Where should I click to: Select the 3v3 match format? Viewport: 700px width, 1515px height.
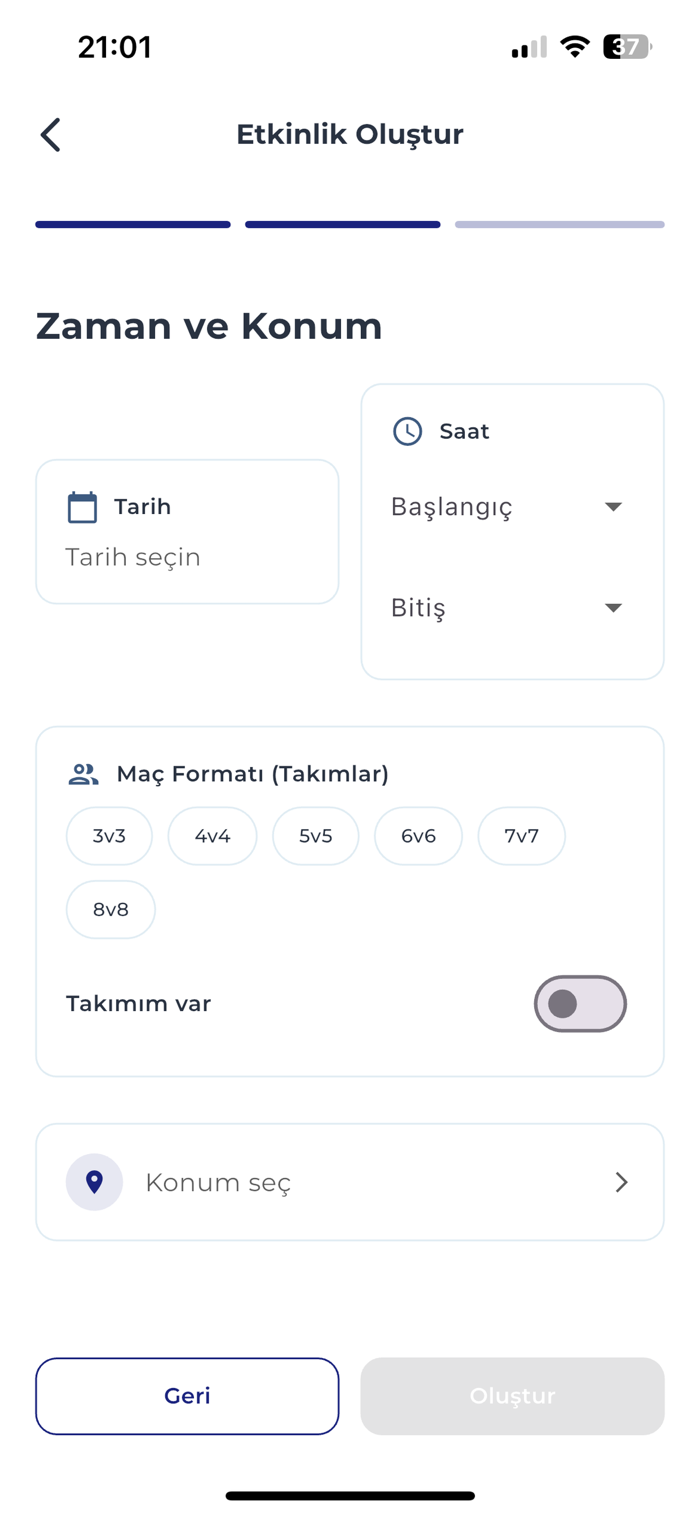[109, 836]
